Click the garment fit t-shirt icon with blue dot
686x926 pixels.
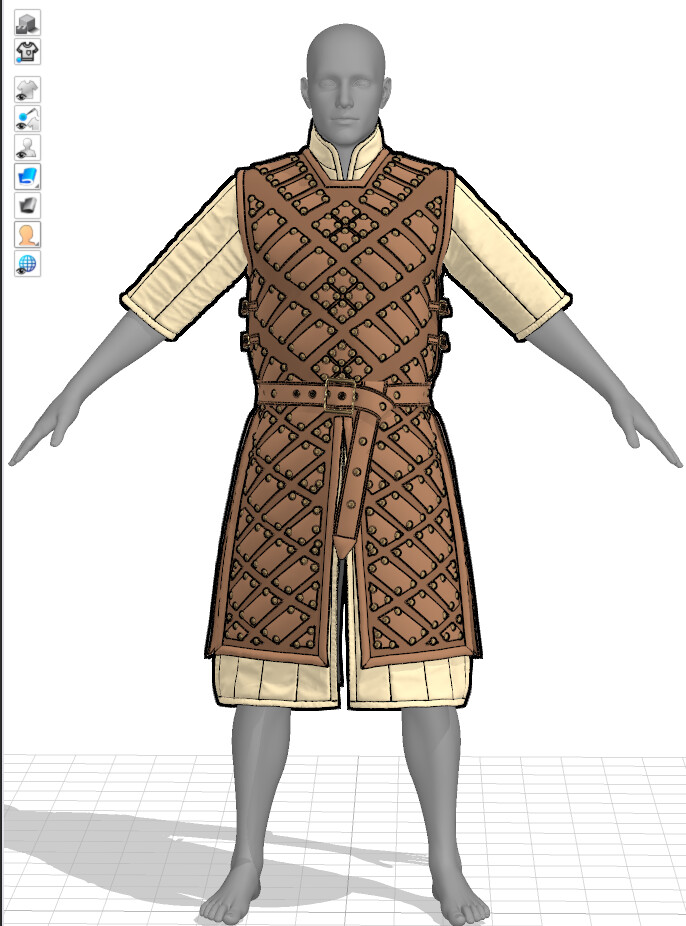tap(27, 52)
